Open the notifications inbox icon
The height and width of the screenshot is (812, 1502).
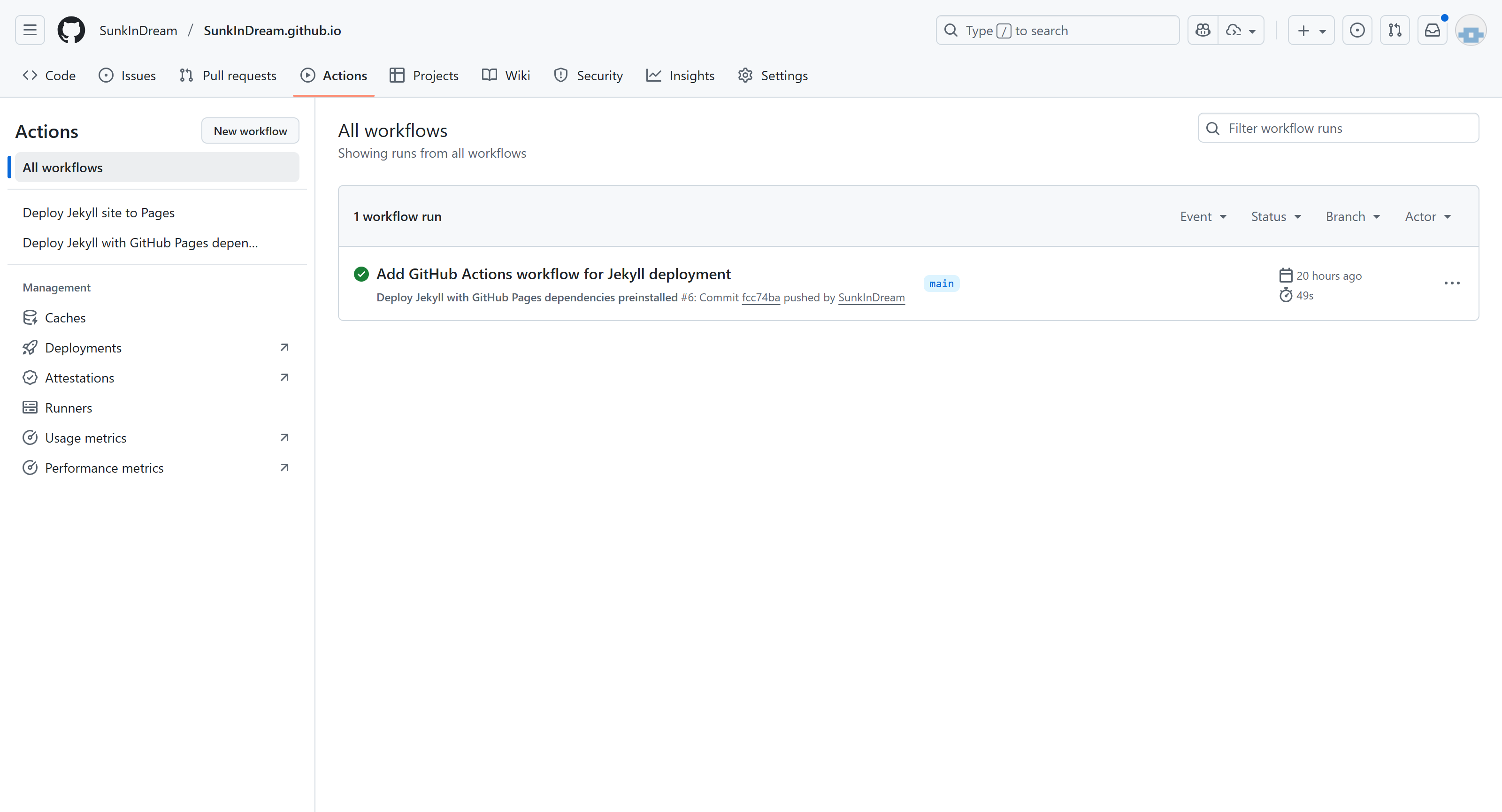coord(1432,31)
